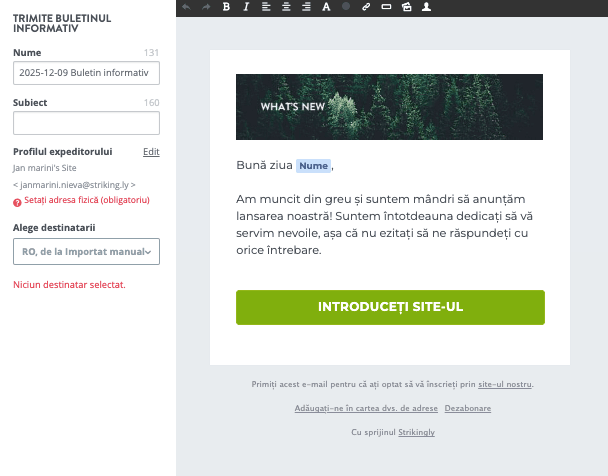Center align the text
The image size is (608, 476).
pyautogui.click(x=286, y=7)
